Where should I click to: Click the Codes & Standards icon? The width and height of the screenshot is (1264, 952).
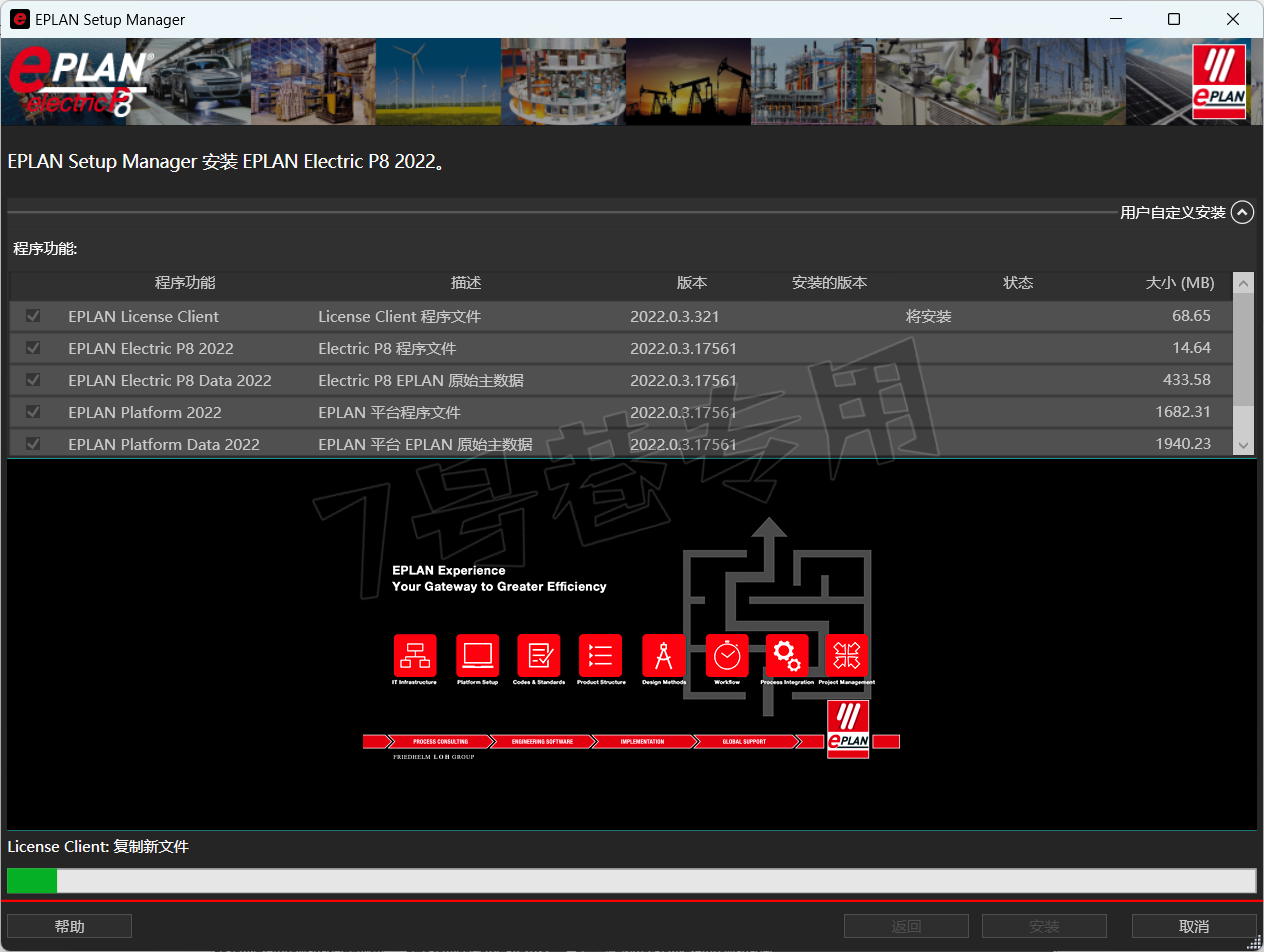click(539, 655)
